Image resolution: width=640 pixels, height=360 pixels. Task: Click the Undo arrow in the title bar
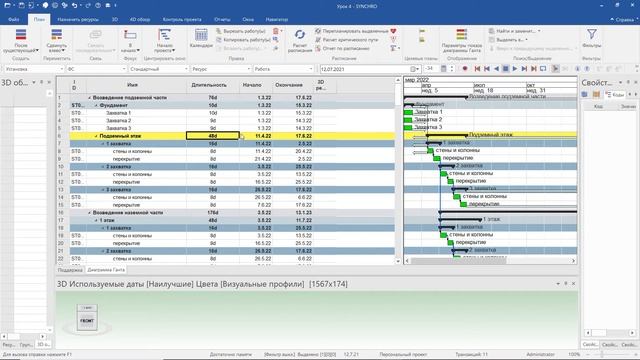75,6
